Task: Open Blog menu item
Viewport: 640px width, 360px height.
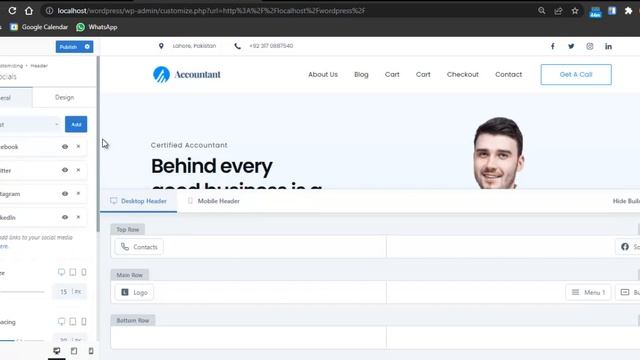Action: tap(361, 74)
